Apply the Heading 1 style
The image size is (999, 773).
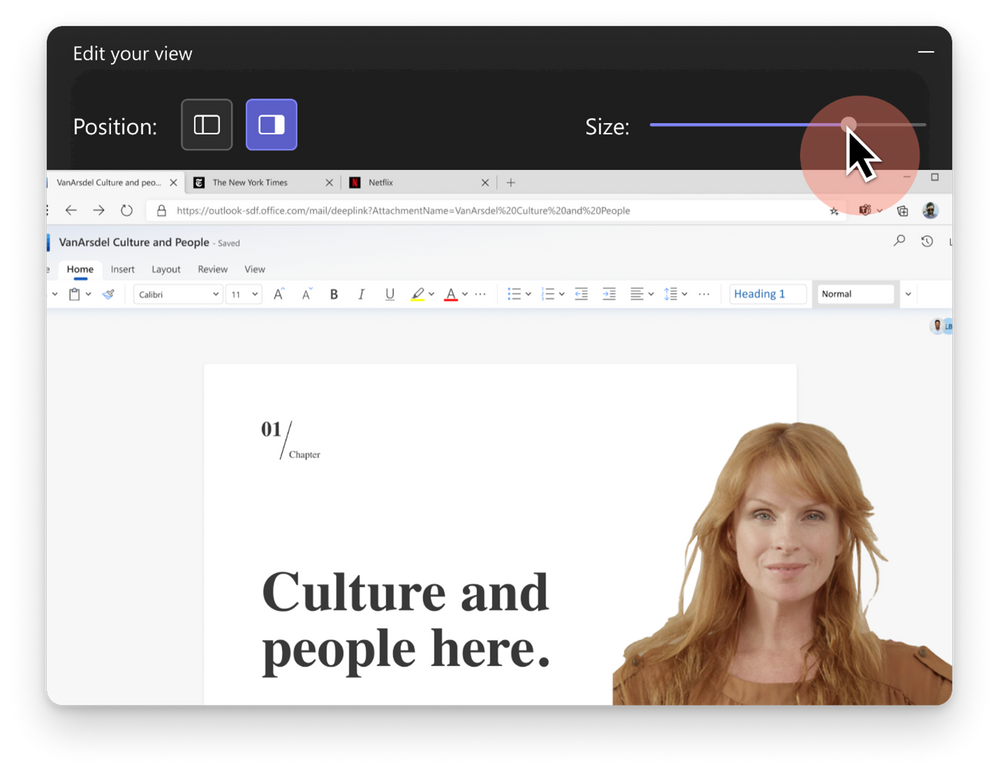[x=768, y=294]
